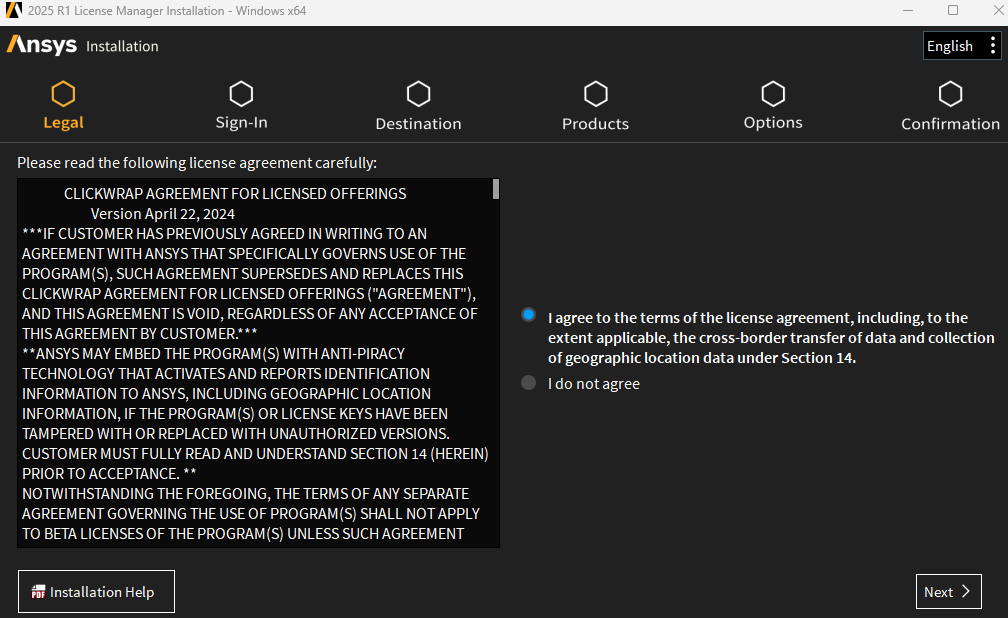Image resolution: width=1008 pixels, height=618 pixels.
Task: Go to the Confirmation step label
Action: 950,123
